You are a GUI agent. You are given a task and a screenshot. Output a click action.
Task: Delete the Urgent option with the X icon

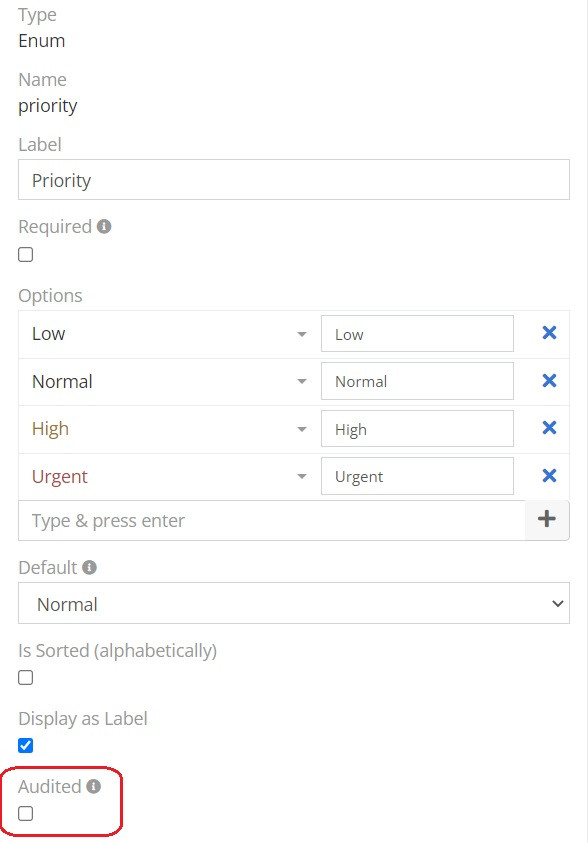click(549, 475)
